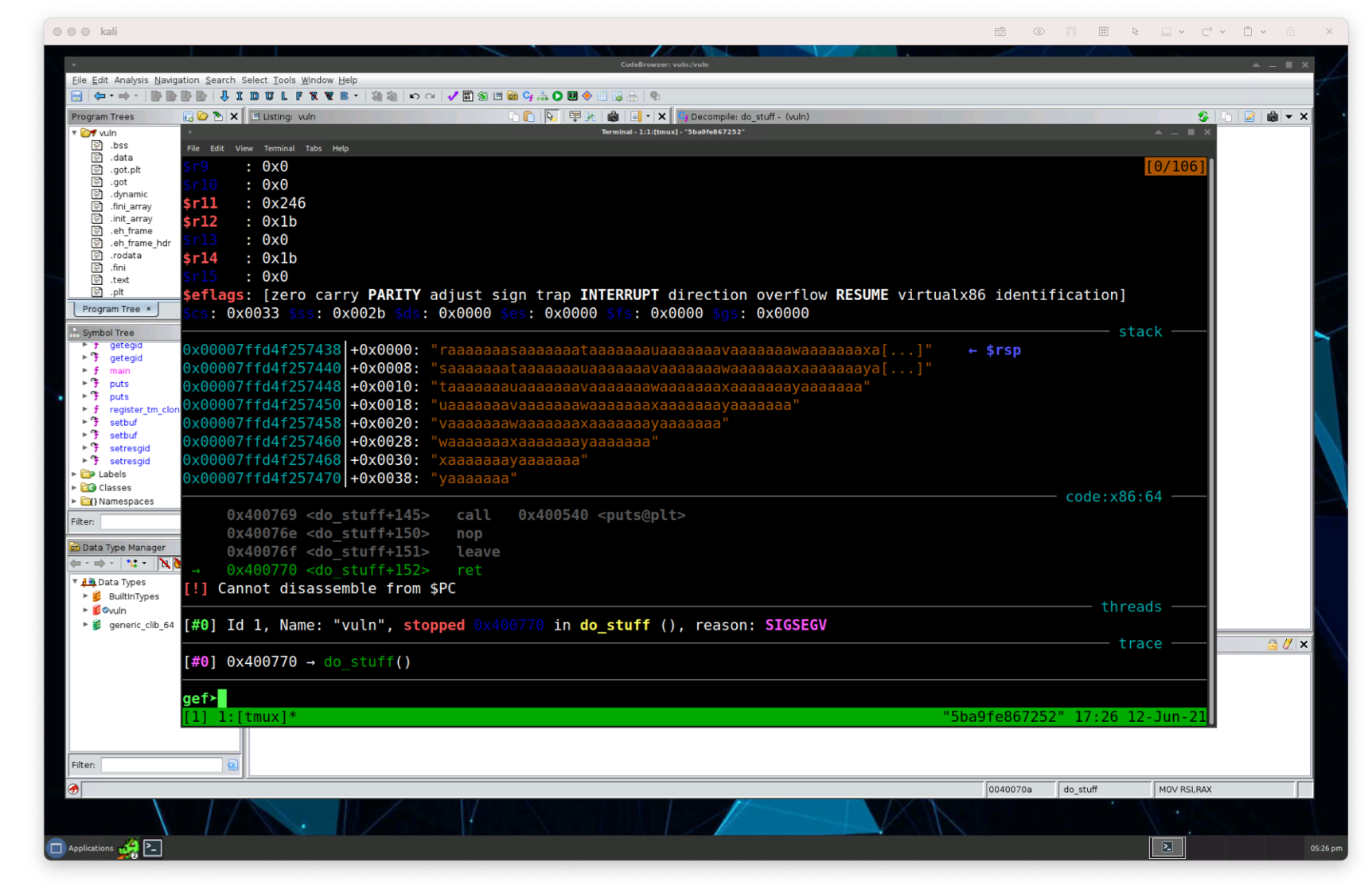Select the green play script icon
The height and width of the screenshot is (890, 1372).
(x=557, y=96)
